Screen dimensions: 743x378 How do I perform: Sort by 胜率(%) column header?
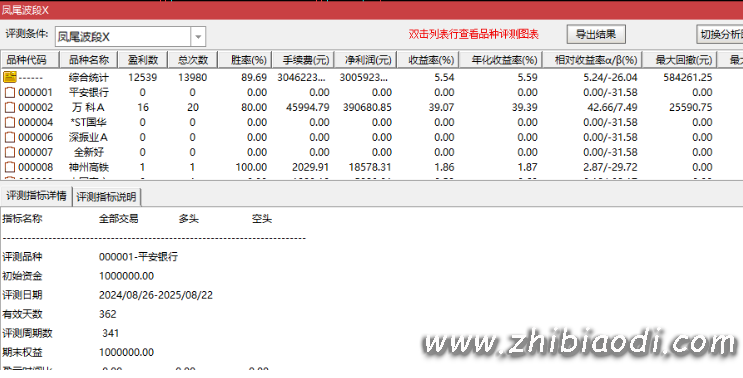(x=245, y=60)
